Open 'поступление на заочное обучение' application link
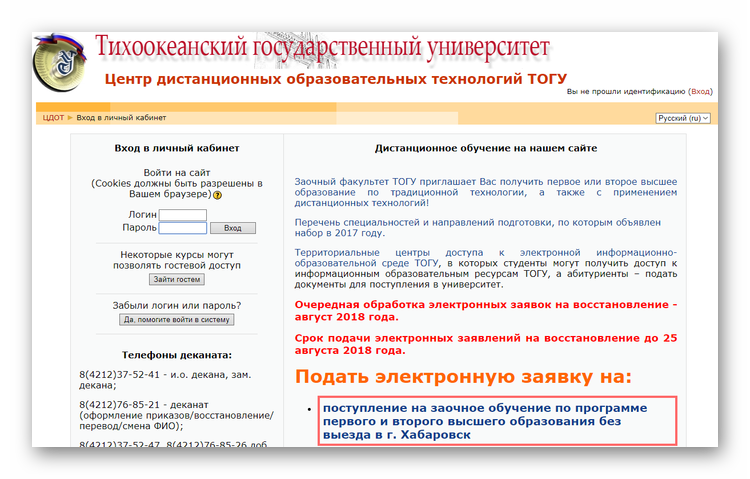 (485, 421)
